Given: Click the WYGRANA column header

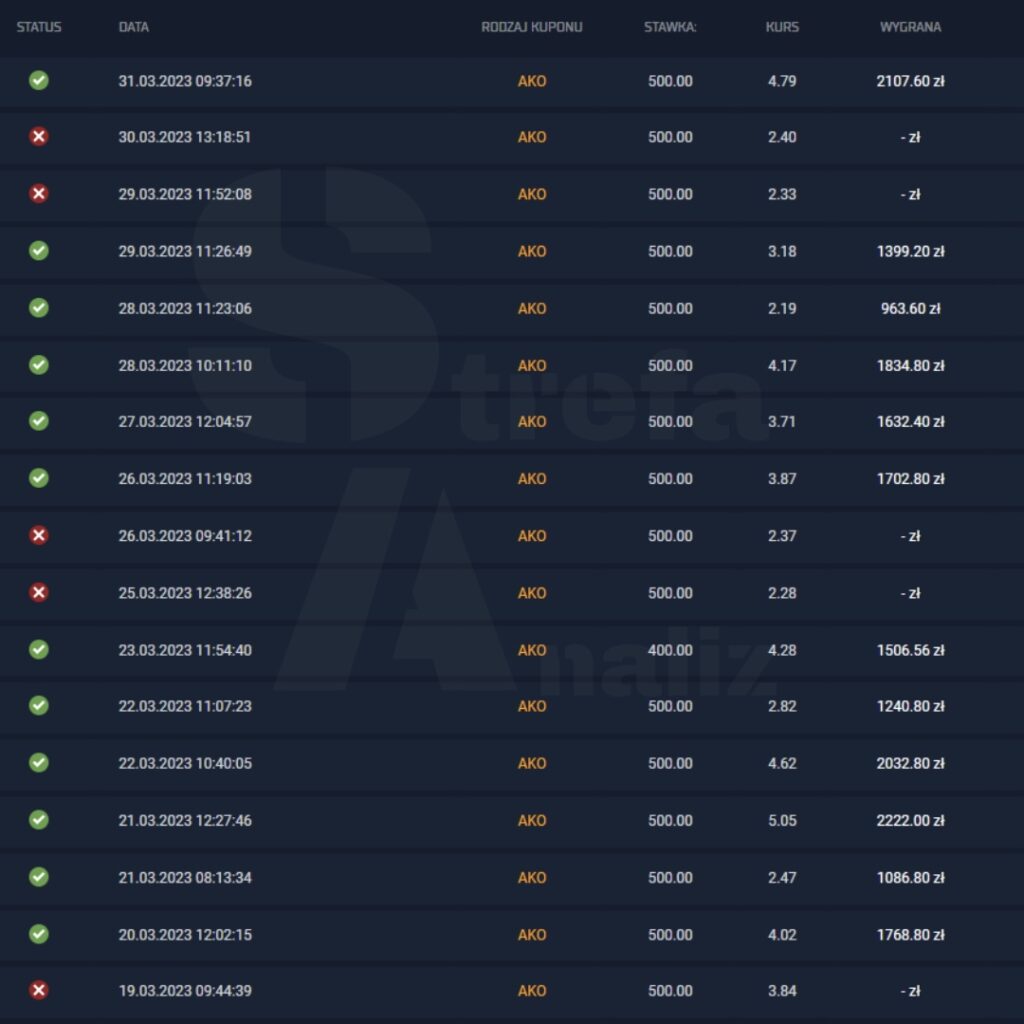Looking at the screenshot, I should (910, 27).
